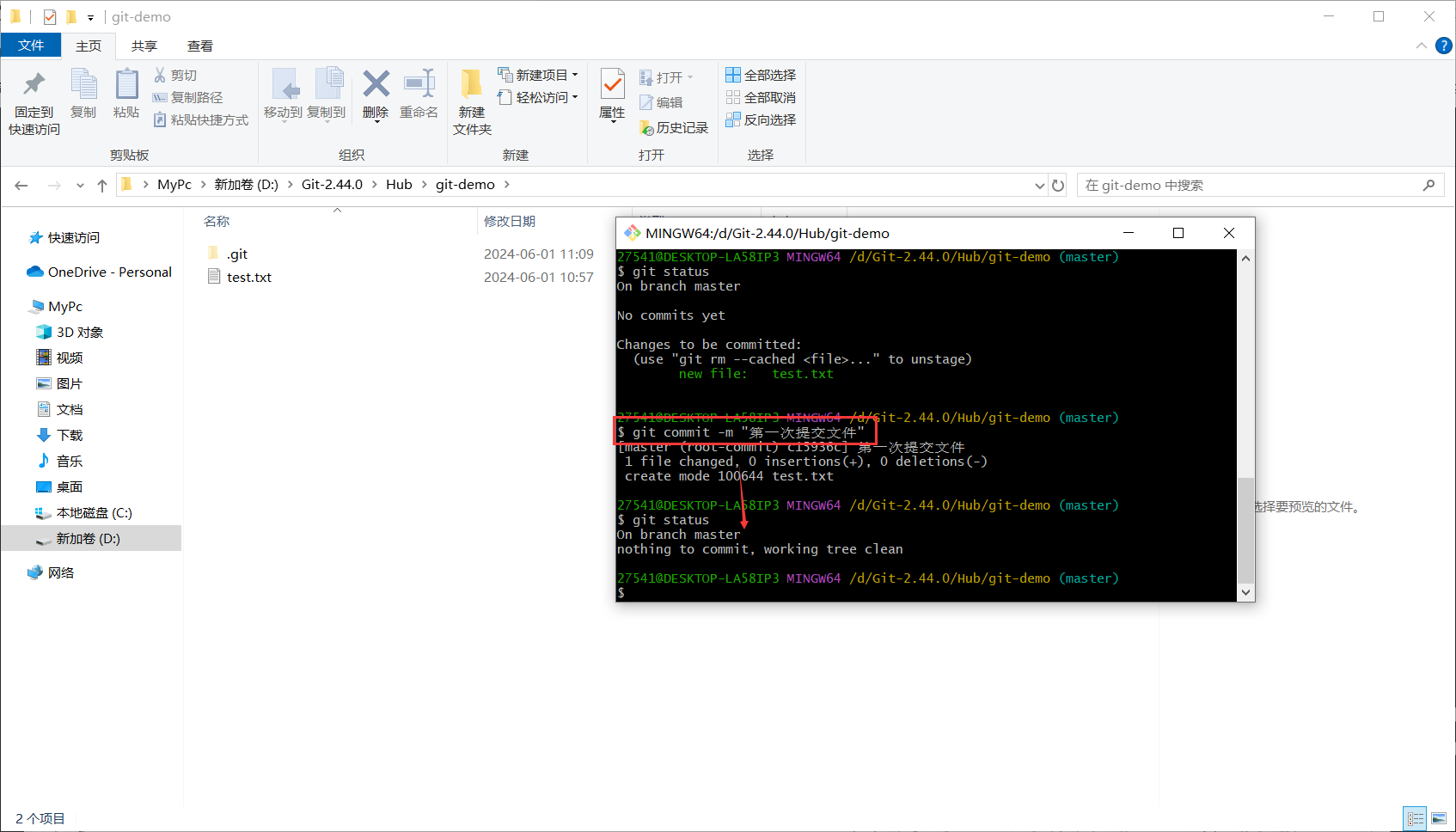This screenshot has height=832, width=1456.
Task: Click Copy path (复制路径)
Action: click(x=187, y=97)
